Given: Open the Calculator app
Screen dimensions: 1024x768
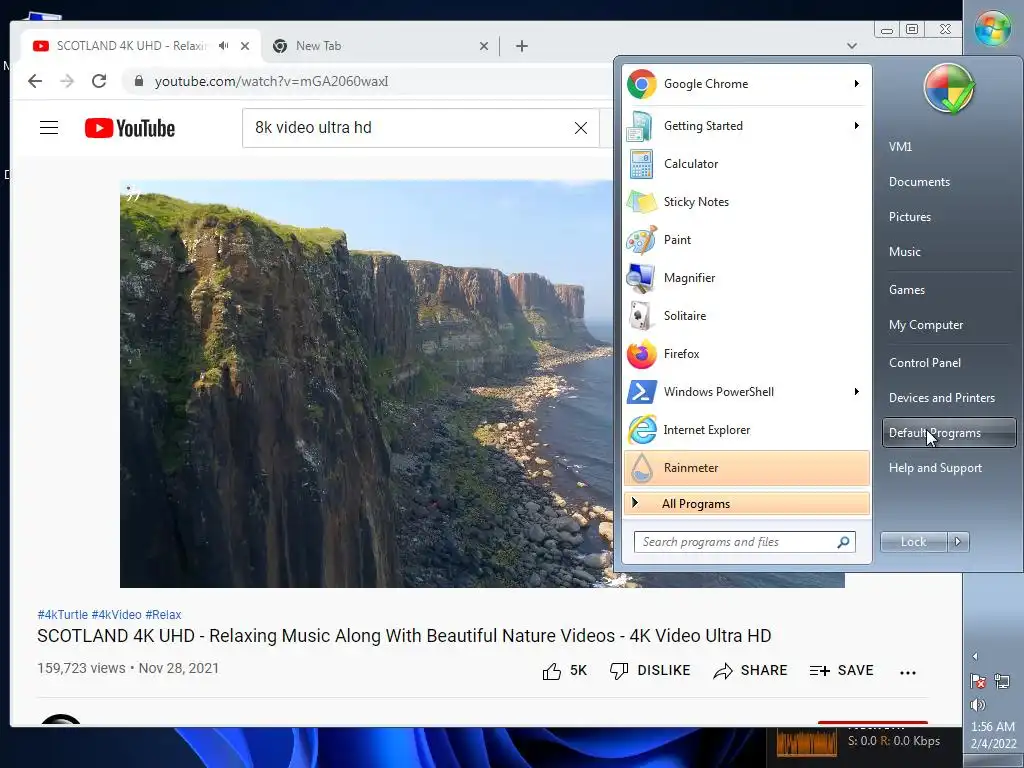Looking at the screenshot, I should click(746, 164).
